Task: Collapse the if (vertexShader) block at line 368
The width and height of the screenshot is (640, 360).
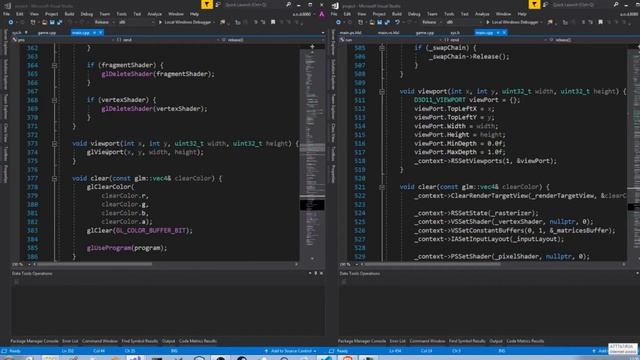Action: pyautogui.click(x=54, y=100)
